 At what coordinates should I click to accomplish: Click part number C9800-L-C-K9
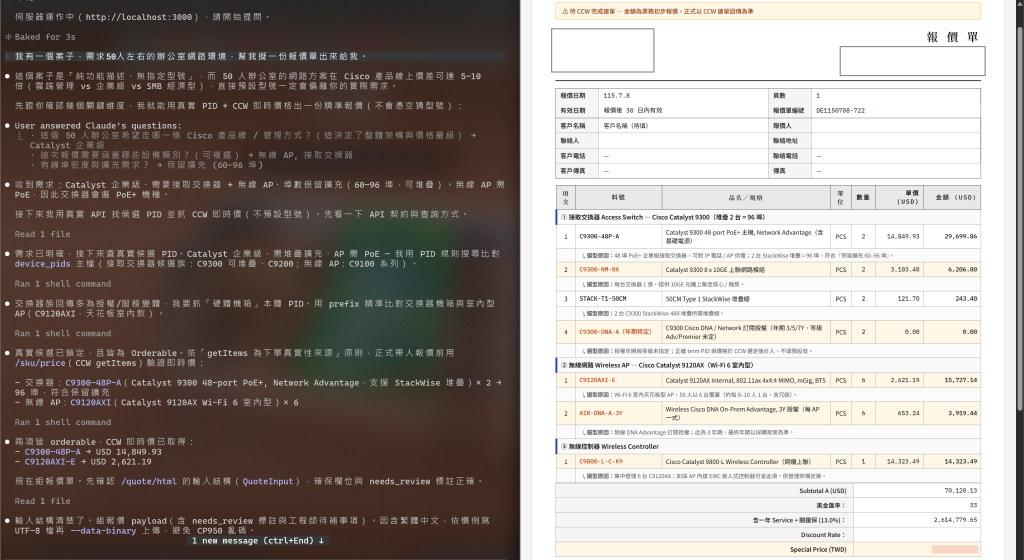[601, 461]
